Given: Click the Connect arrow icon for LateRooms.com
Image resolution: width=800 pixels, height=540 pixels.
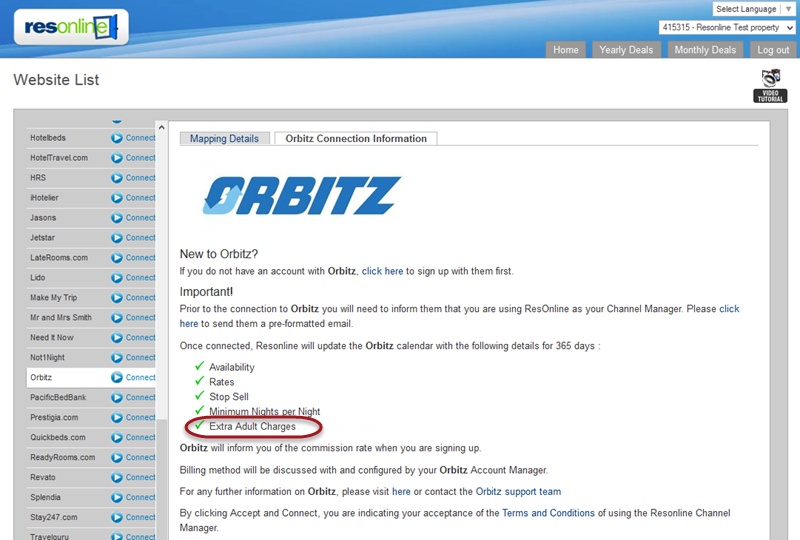Looking at the screenshot, I should coord(117,258).
